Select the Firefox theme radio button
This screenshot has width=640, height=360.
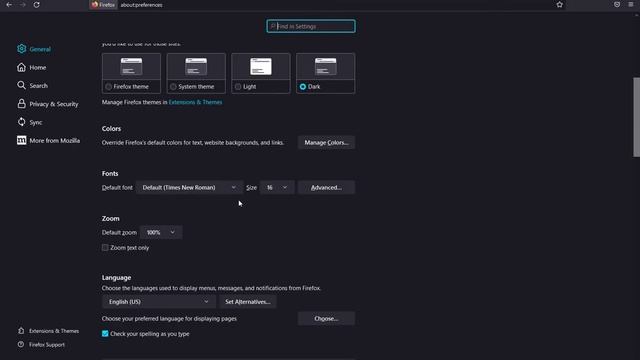(x=109, y=87)
